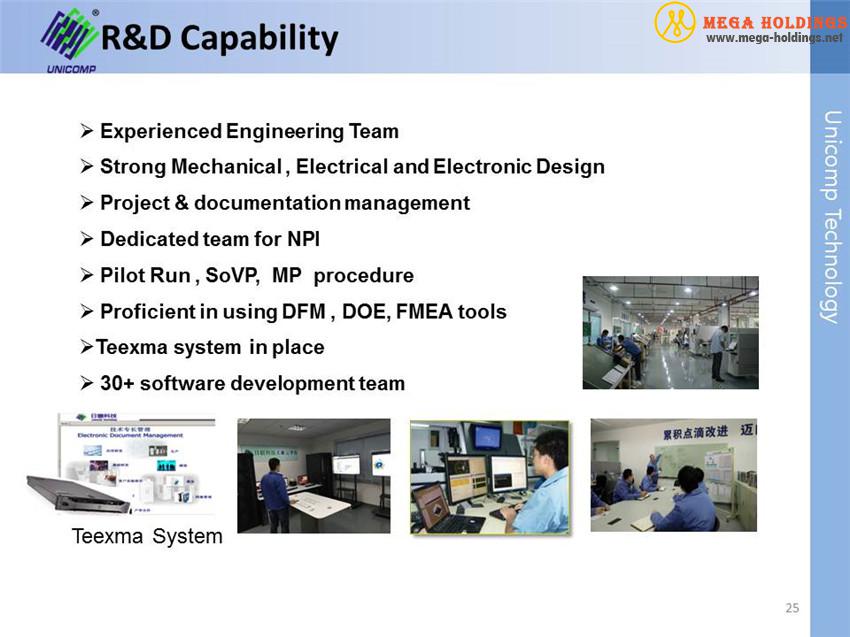Image resolution: width=850 pixels, height=637 pixels.
Task: Select 'Pilot Run, SoVP, MP procedure' line
Action: point(257,275)
